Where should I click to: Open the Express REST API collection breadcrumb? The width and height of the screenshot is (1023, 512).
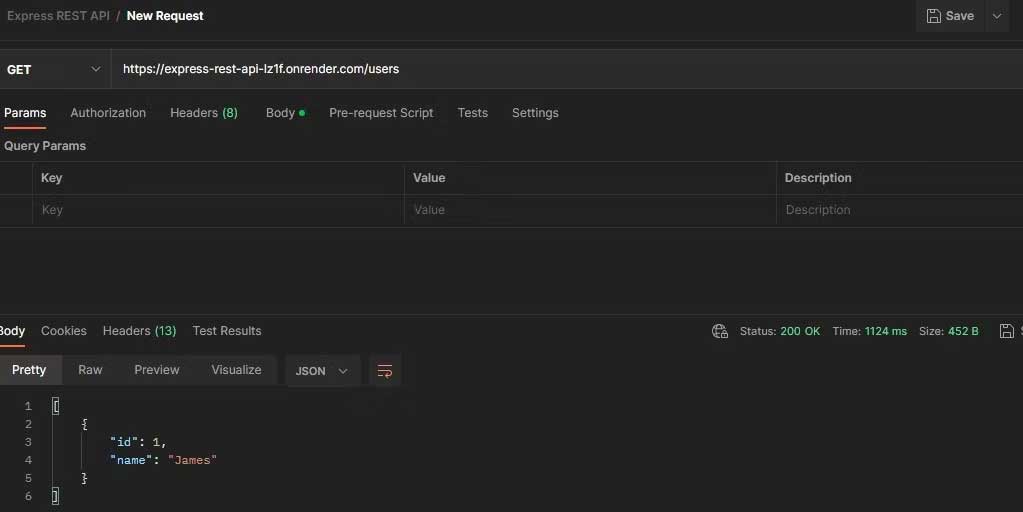click(x=58, y=16)
